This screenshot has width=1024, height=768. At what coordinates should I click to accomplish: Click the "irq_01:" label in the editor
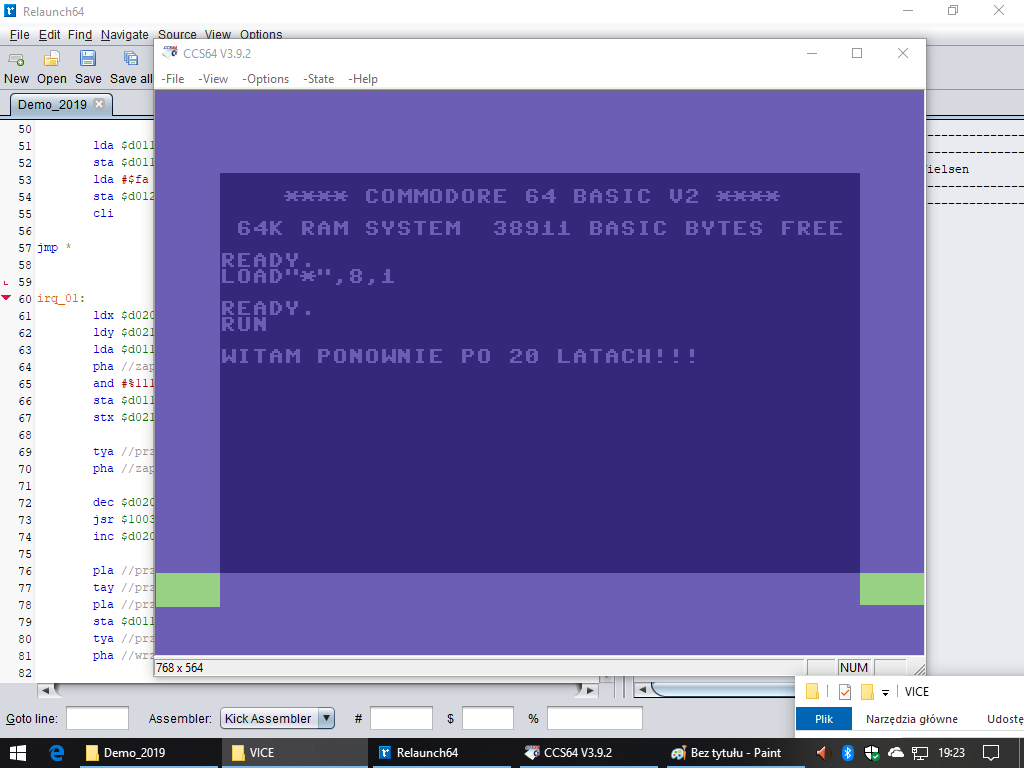click(x=61, y=298)
